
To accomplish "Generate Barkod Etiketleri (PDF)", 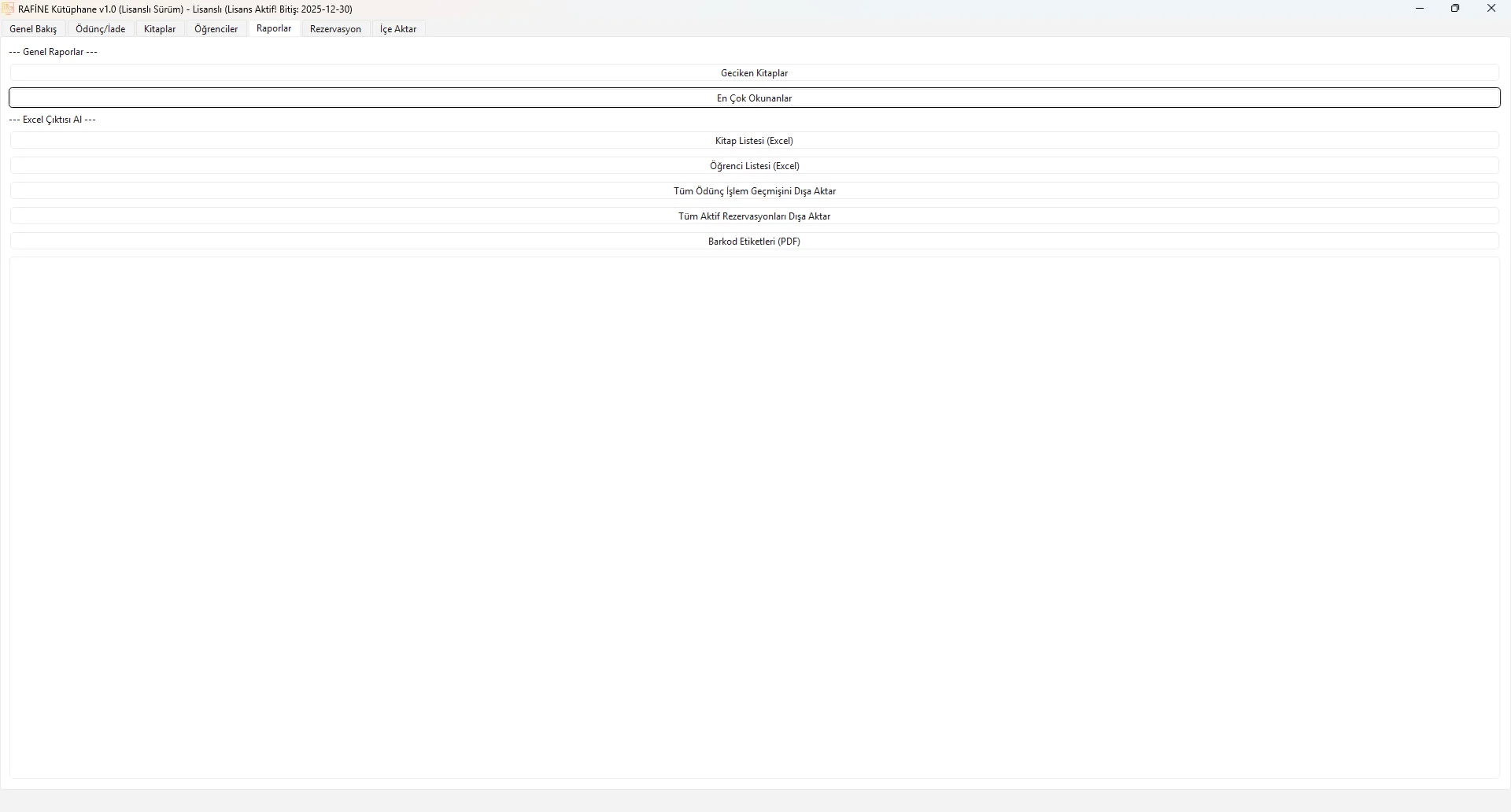I will (x=754, y=242).
